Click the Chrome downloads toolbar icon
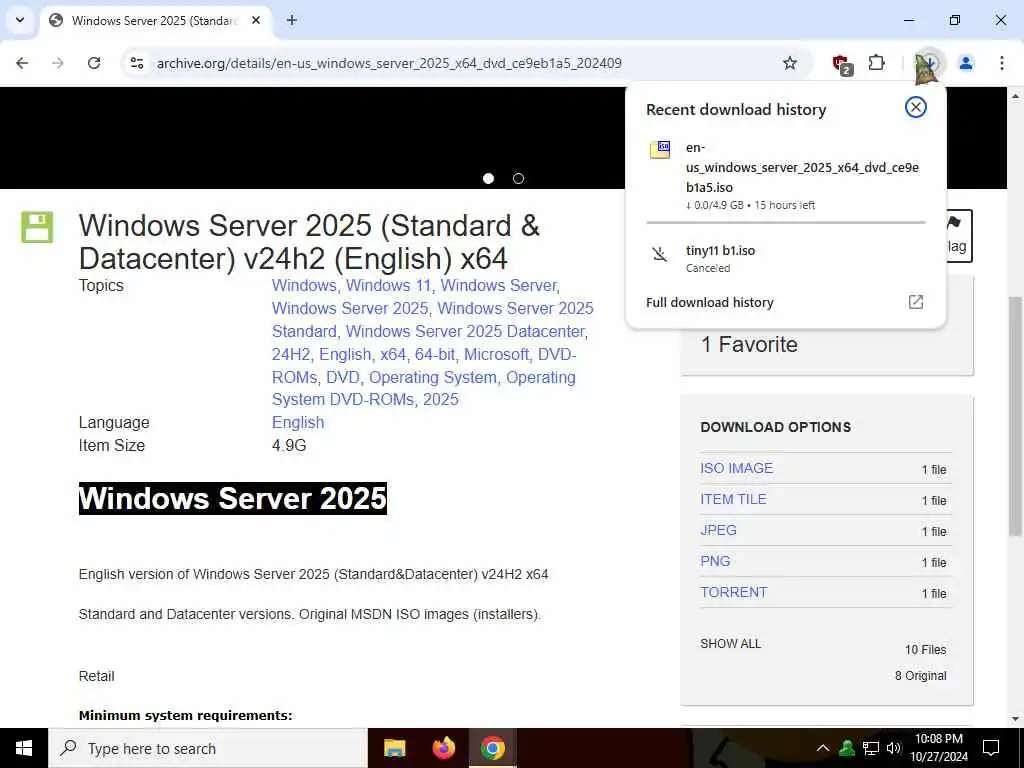 point(929,63)
